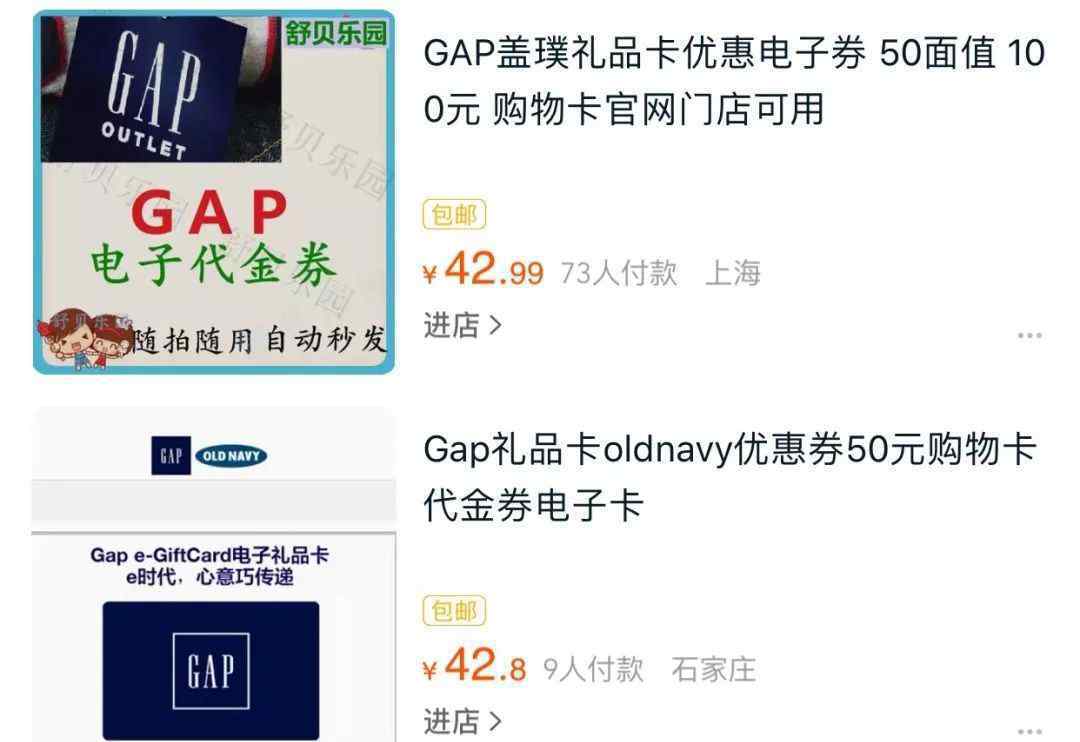Click the navy GAP gift card image
Screen dimensions: 1080x742
coord(211,670)
